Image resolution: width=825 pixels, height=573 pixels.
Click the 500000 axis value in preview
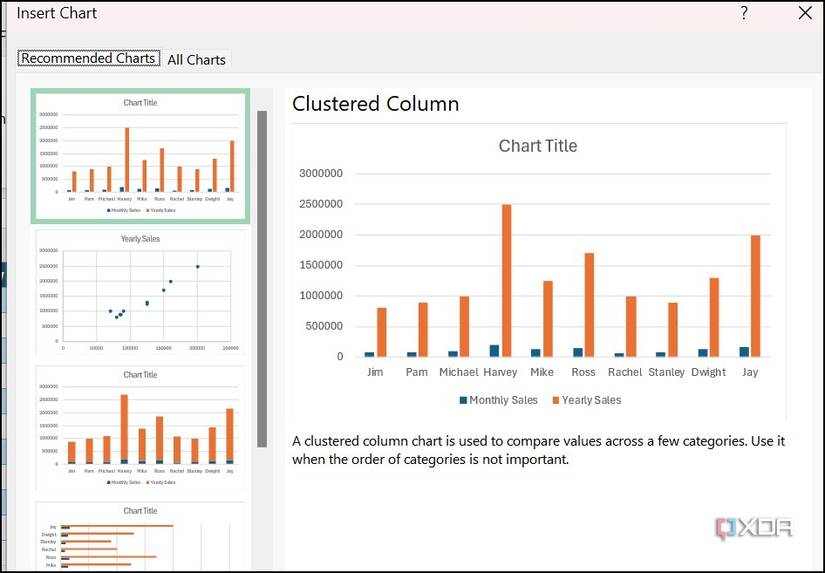pos(324,326)
